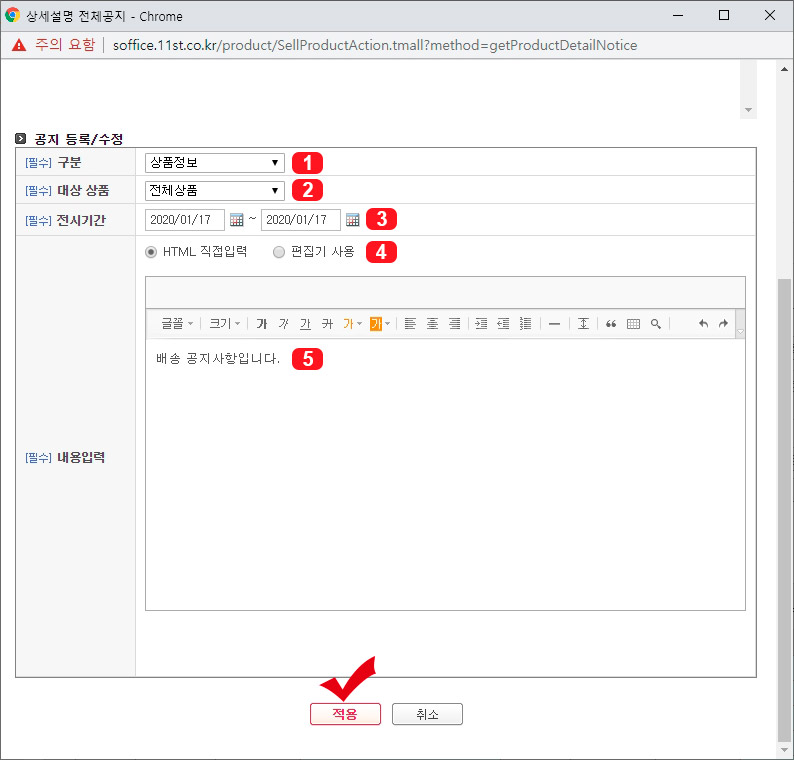Click the page vertical scrollbar thumb
Screen dimensions: 794x760
click(784, 509)
